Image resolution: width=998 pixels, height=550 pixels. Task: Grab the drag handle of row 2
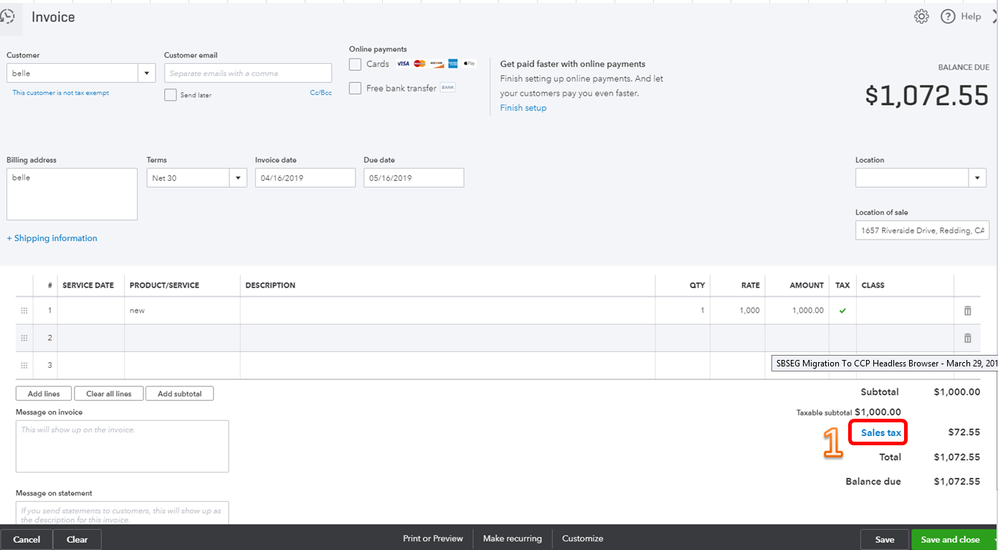pyautogui.click(x=24, y=338)
